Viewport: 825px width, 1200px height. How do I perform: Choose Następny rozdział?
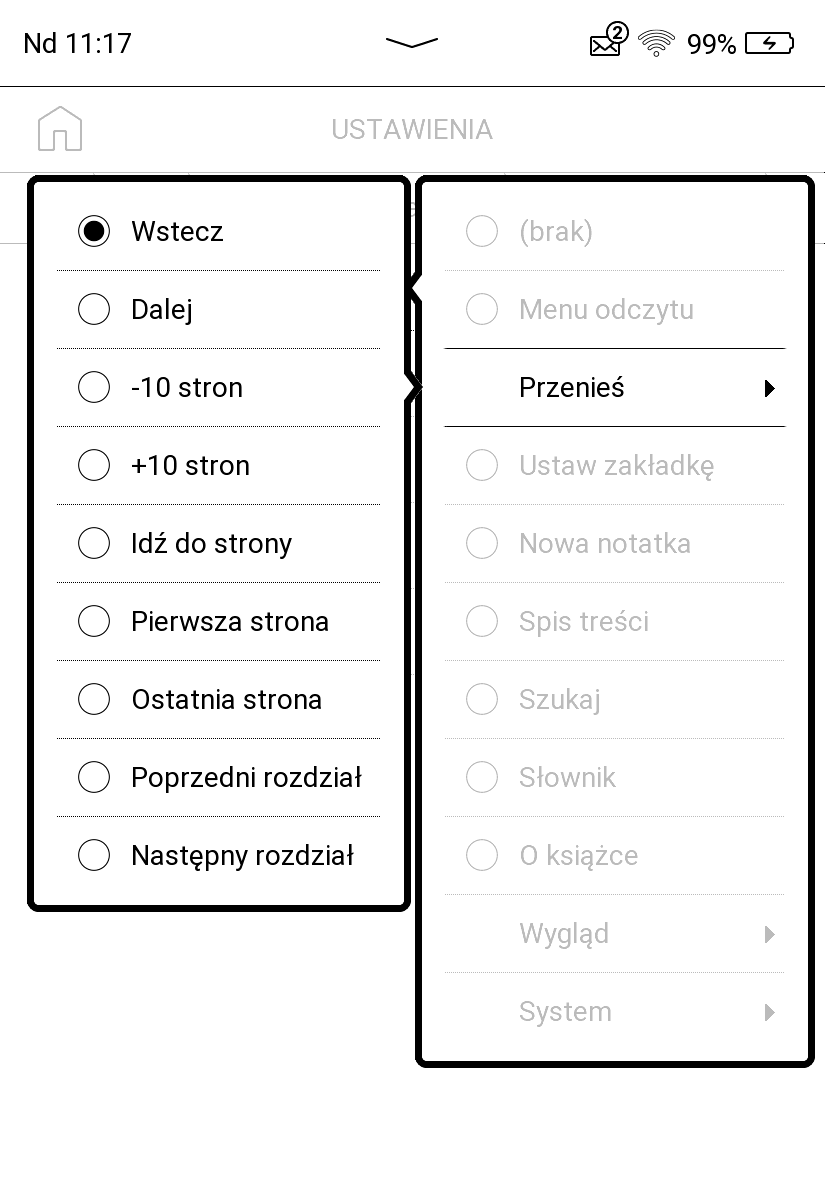coord(218,856)
